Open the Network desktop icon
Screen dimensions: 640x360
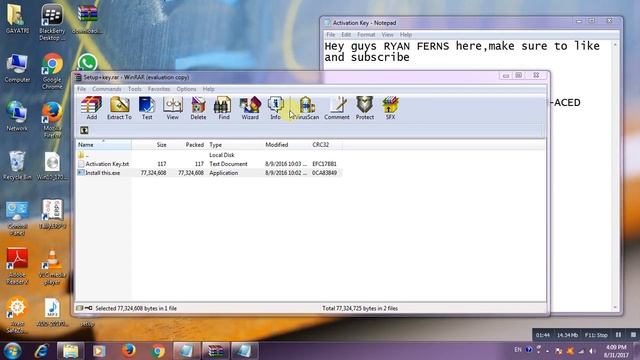tap(17, 116)
